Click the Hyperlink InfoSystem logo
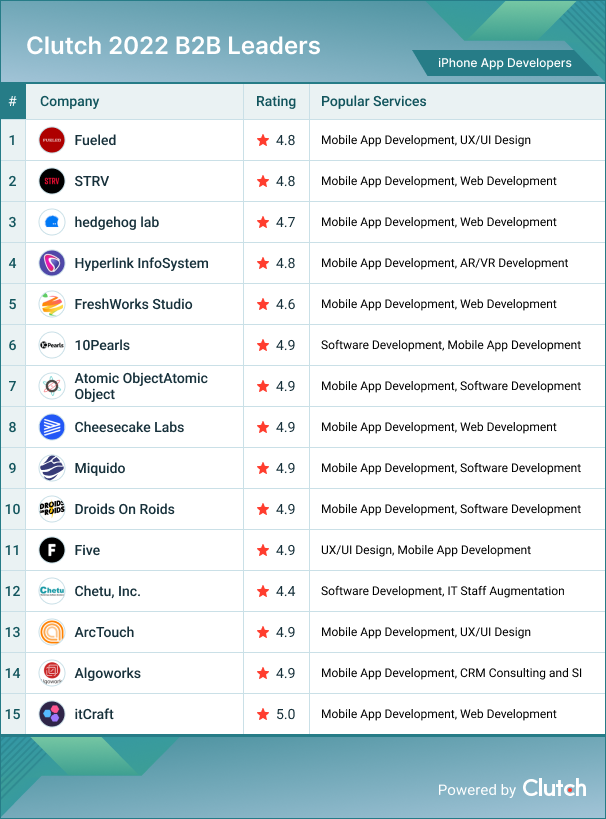The image size is (606, 819). click(x=52, y=263)
